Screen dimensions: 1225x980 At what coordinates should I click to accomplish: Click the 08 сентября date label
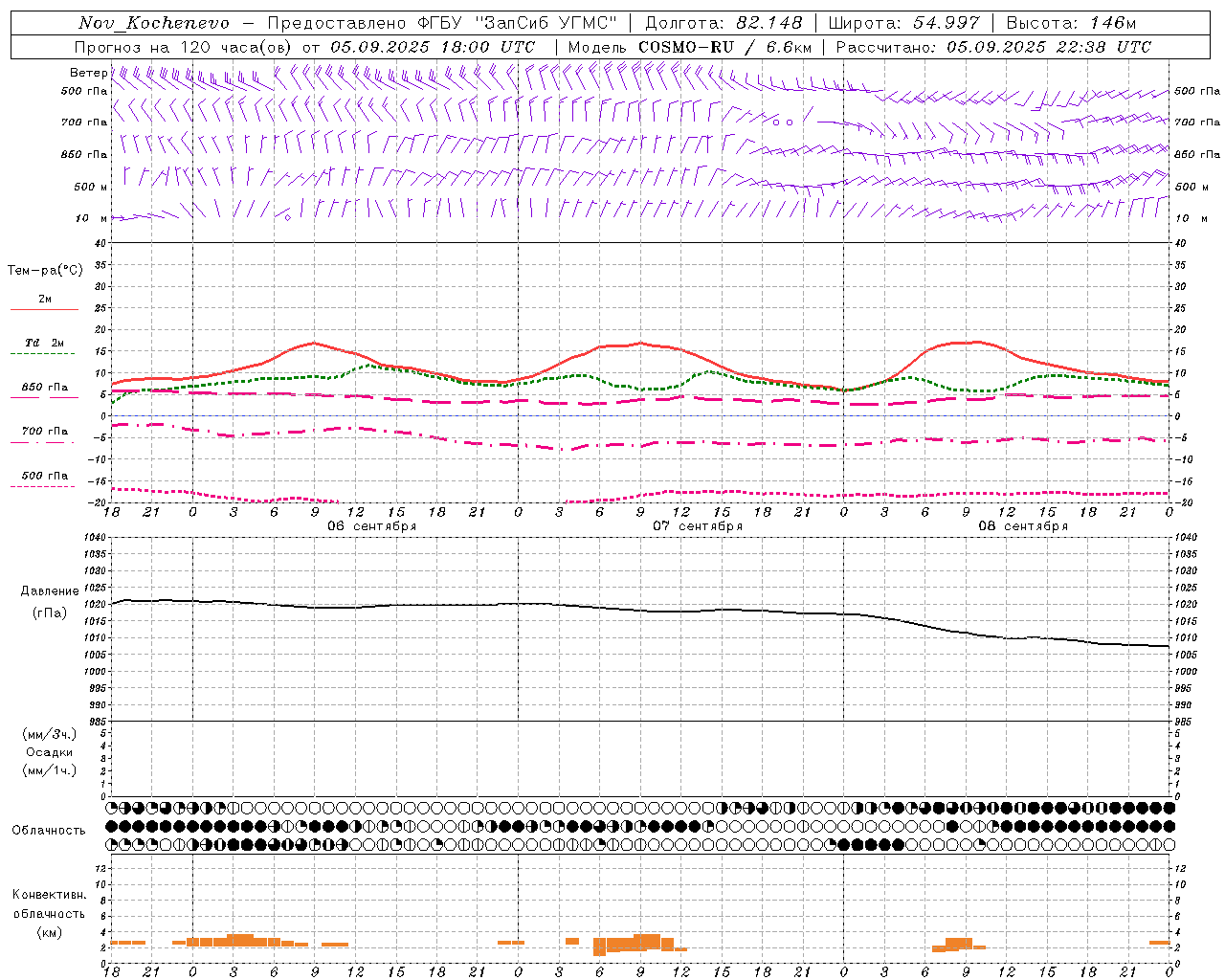pos(1023,525)
